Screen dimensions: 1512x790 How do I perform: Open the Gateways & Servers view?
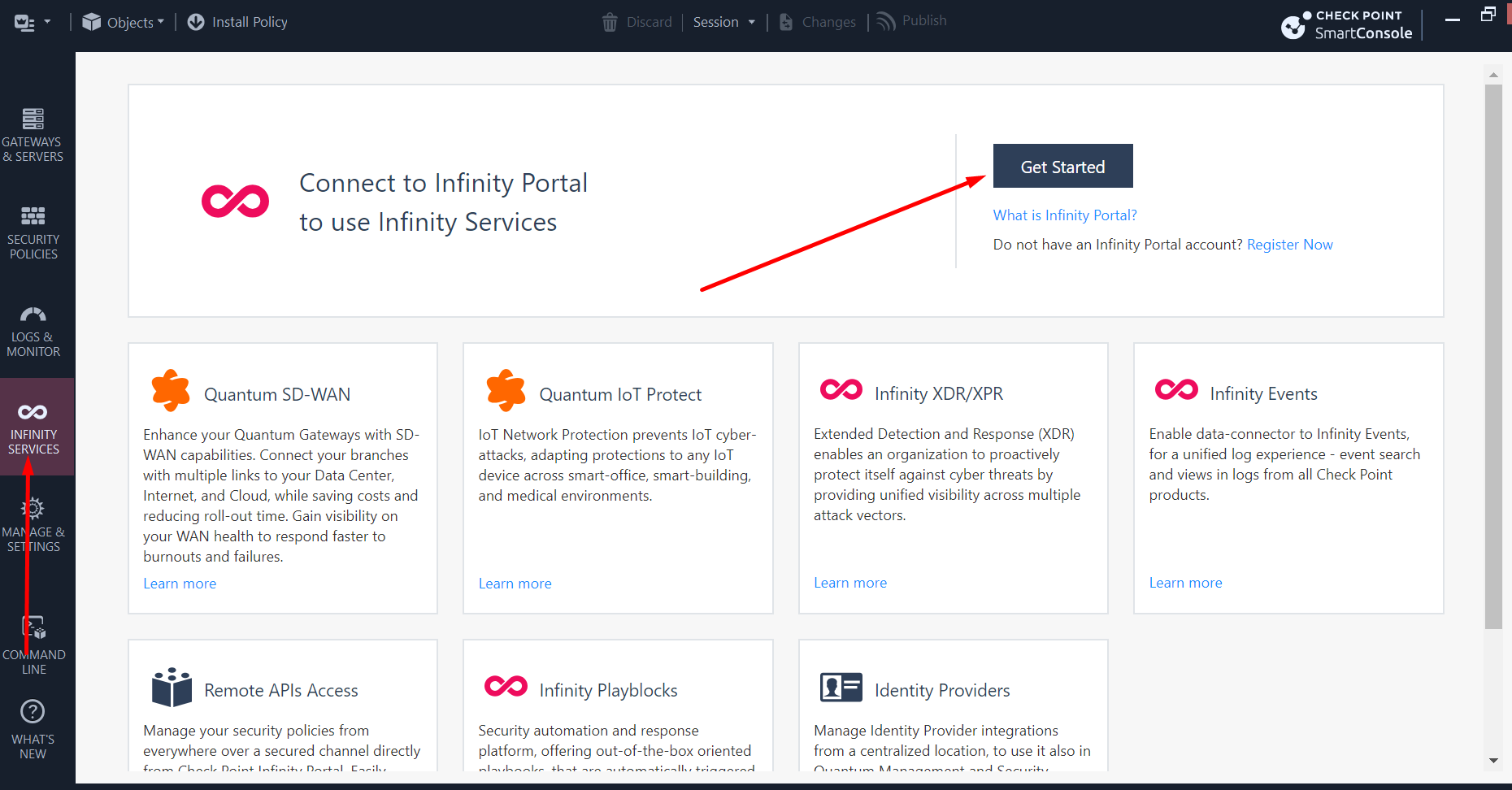(x=33, y=134)
